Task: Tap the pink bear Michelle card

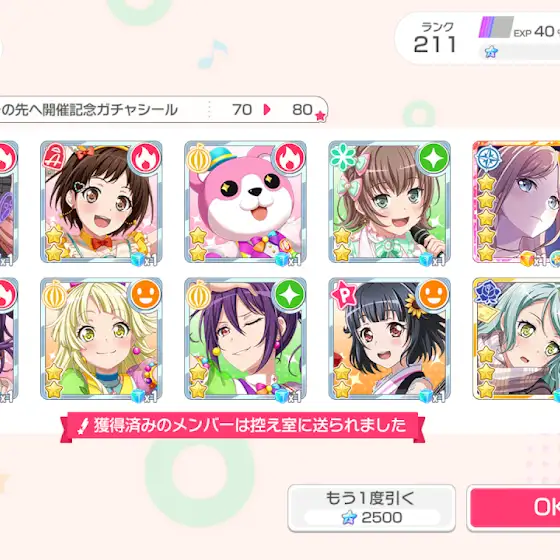Action: pyautogui.click(x=245, y=202)
